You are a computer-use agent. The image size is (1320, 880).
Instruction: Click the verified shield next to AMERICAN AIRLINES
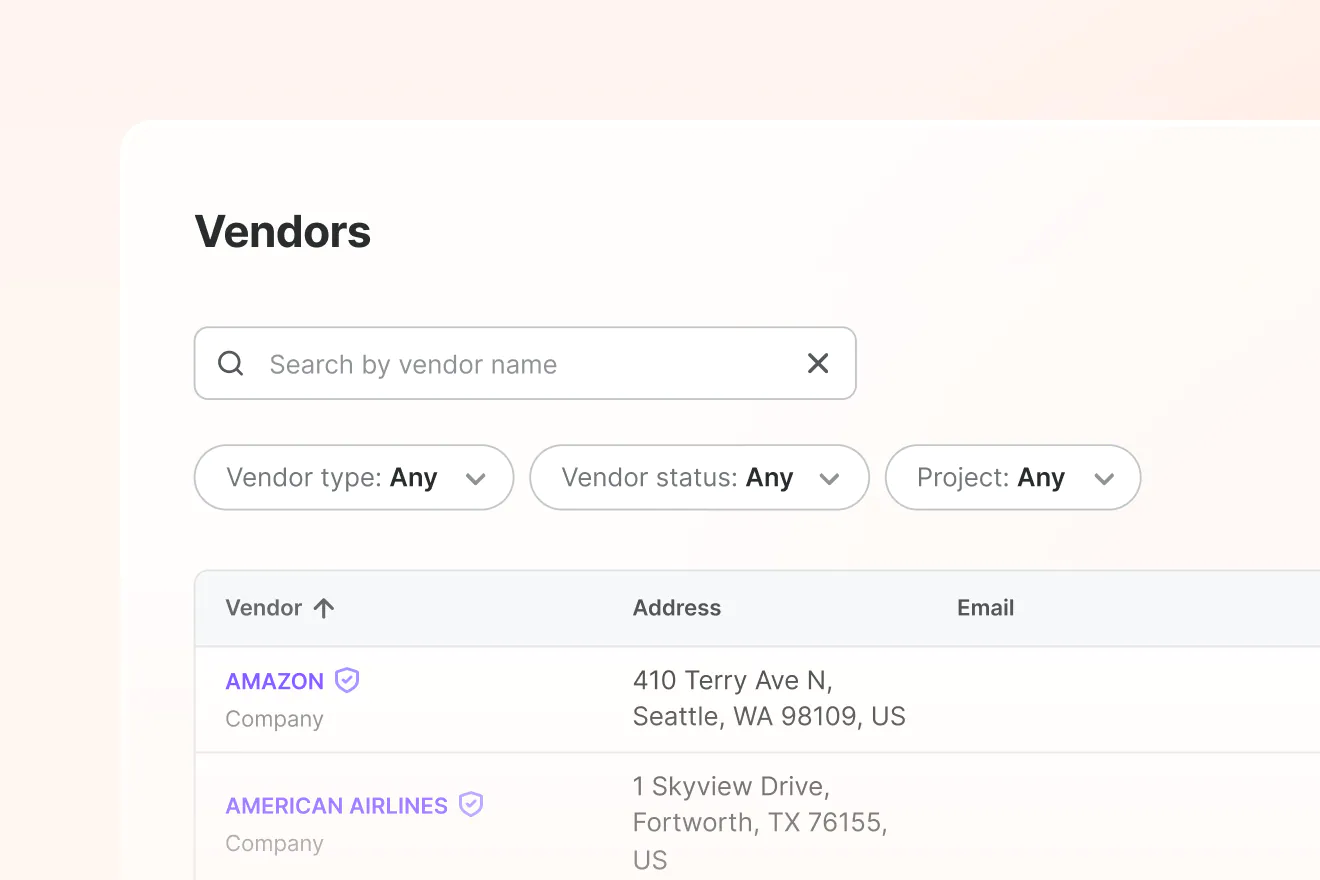point(471,804)
